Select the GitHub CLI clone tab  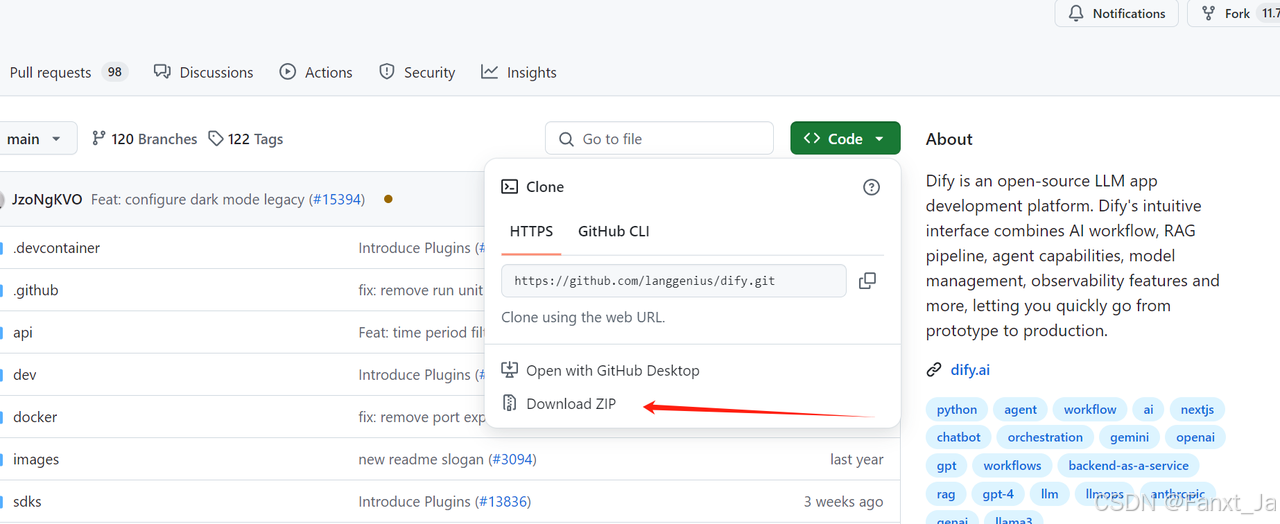613,231
